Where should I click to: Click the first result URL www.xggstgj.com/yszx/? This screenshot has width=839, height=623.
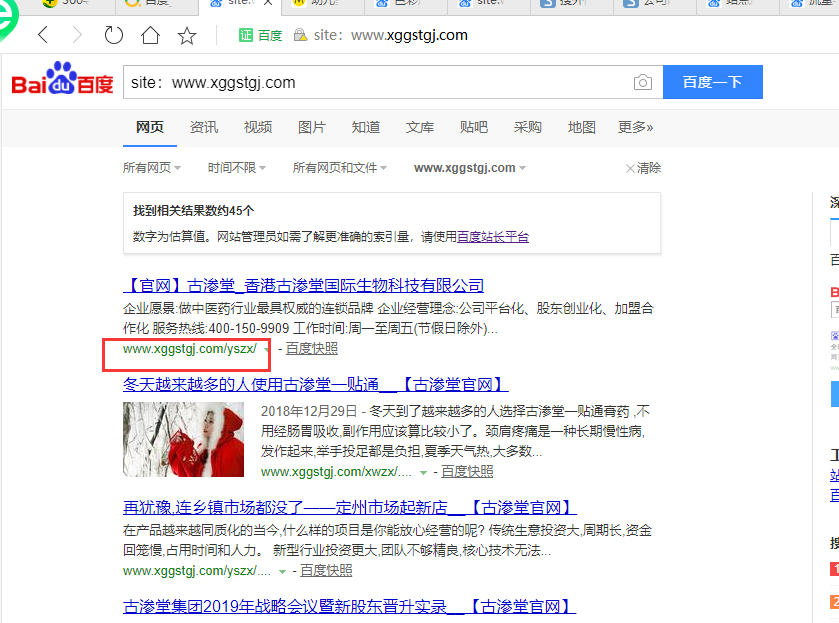pos(190,349)
